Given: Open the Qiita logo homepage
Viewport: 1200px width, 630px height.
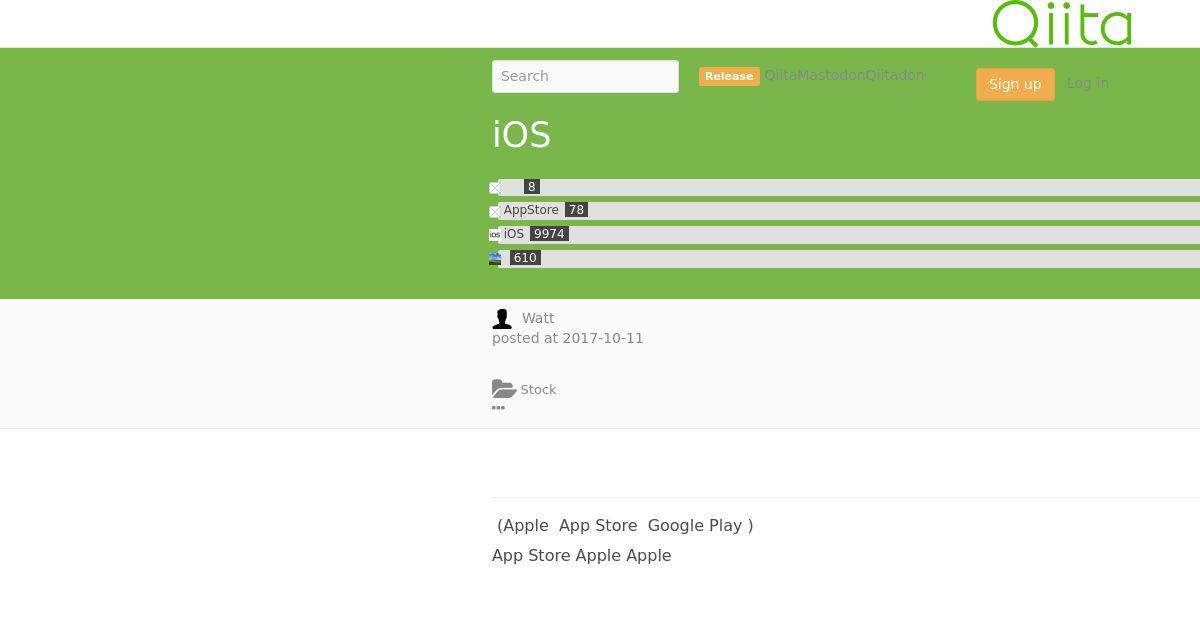Looking at the screenshot, I should coord(1062,23).
